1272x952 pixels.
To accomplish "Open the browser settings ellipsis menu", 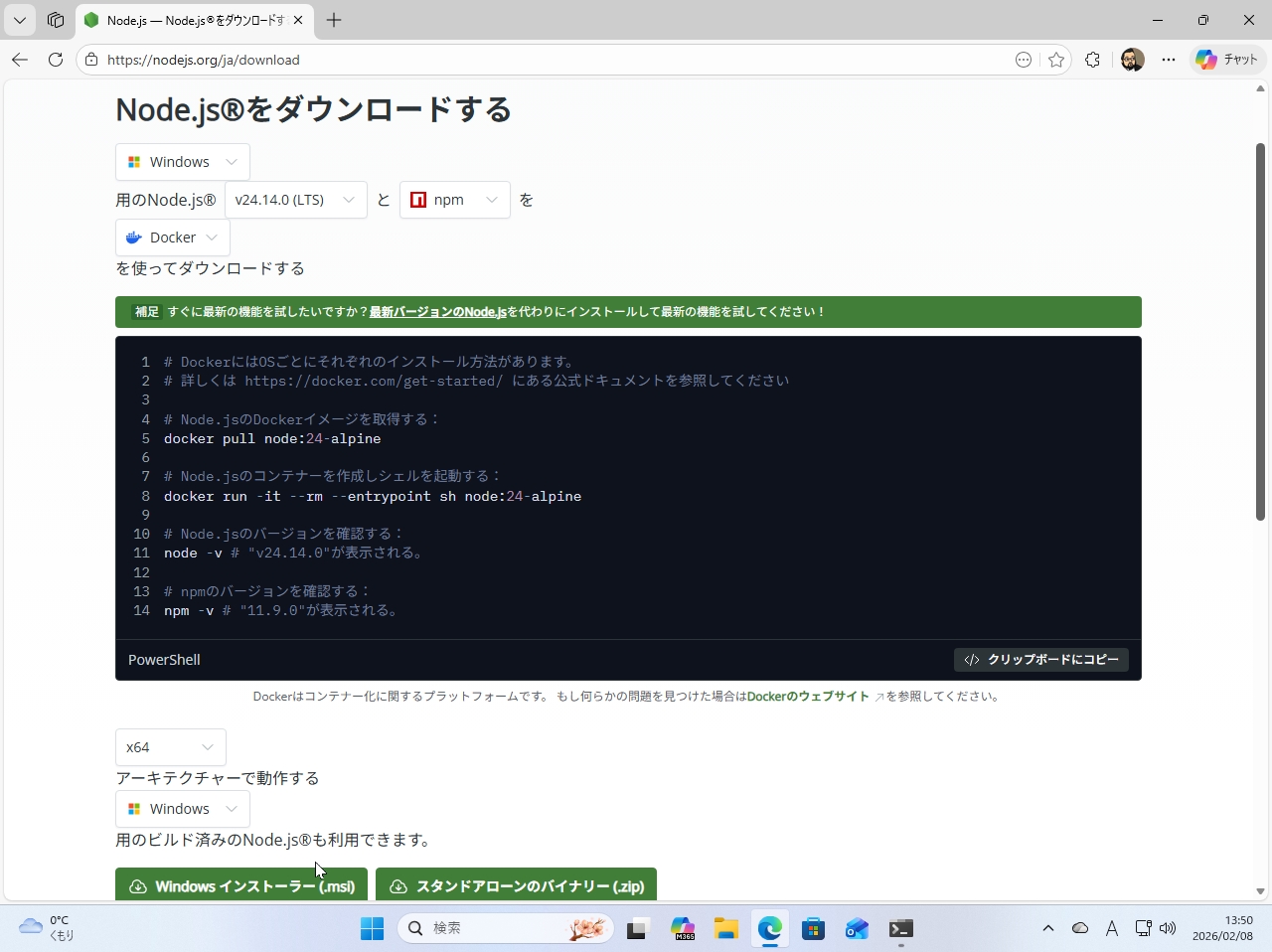I will point(1169,60).
